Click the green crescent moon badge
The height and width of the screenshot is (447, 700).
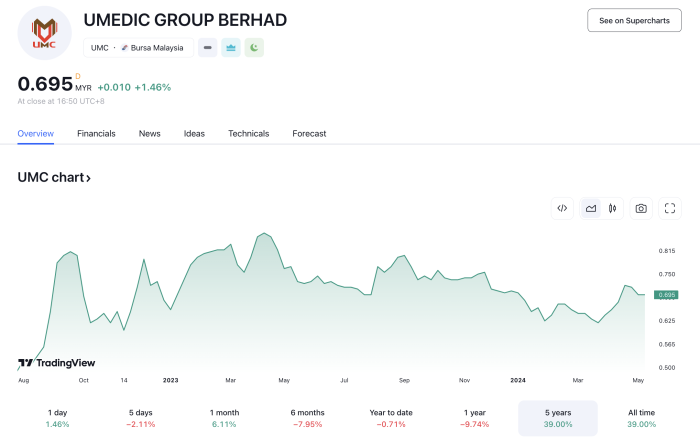(254, 47)
